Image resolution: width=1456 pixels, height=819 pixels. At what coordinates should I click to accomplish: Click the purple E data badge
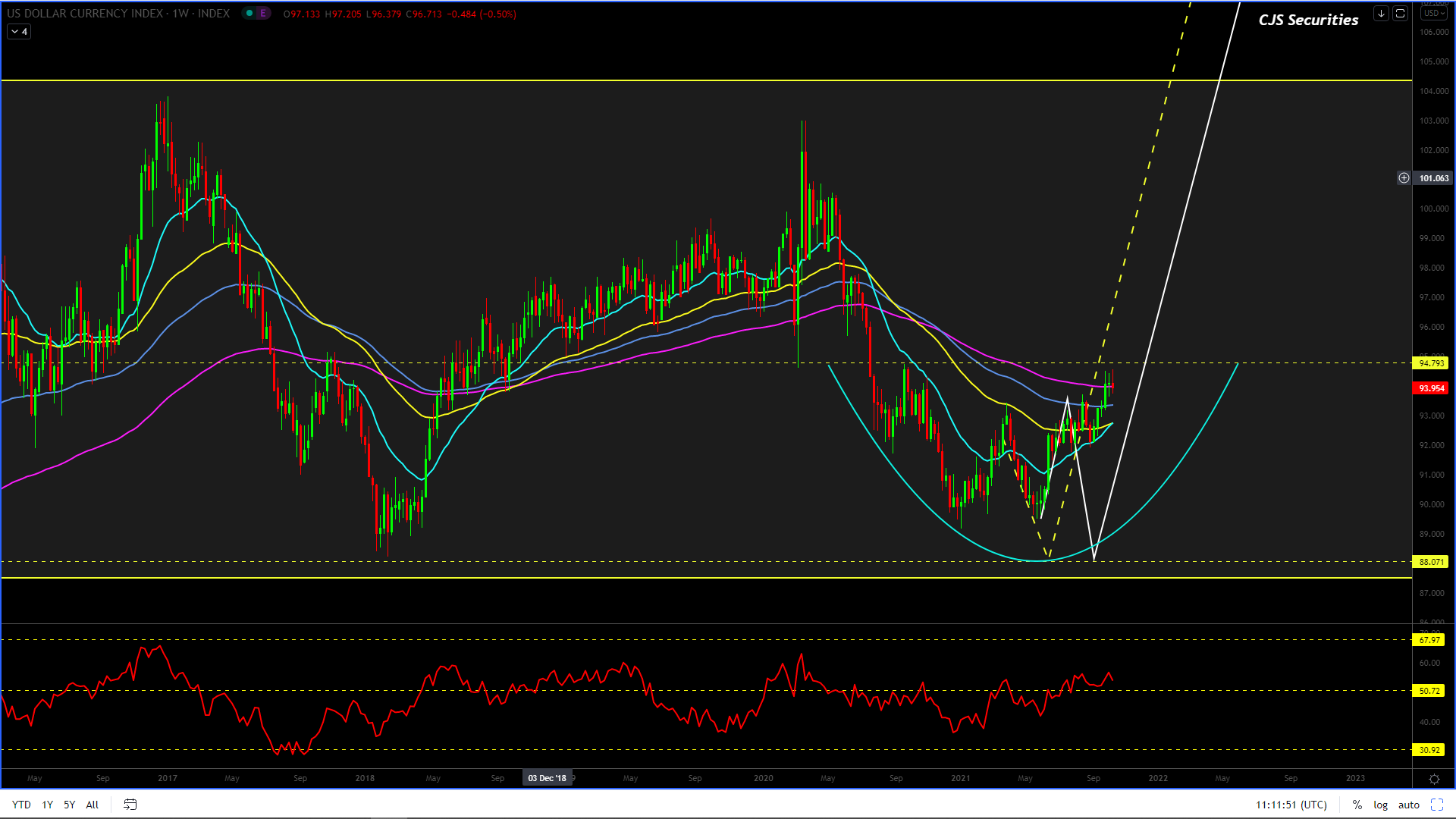(x=263, y=14)
